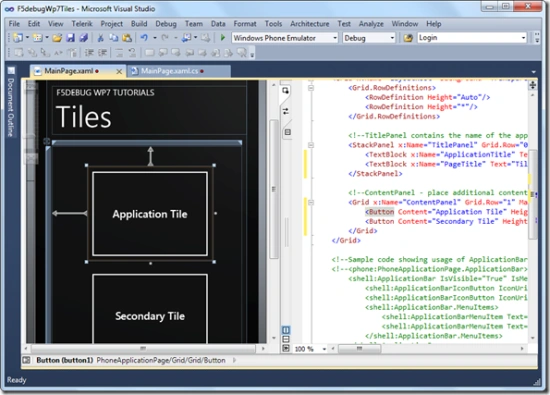The height and width of the screenshot is (395, 550).
Task: Open the Debug menu
Action: point(166,24)
